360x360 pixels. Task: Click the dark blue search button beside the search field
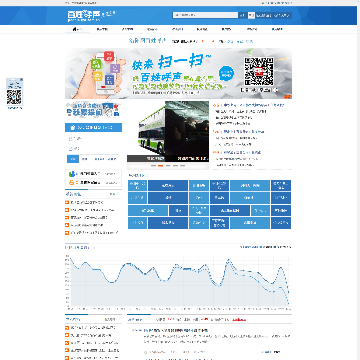point(243,15)
